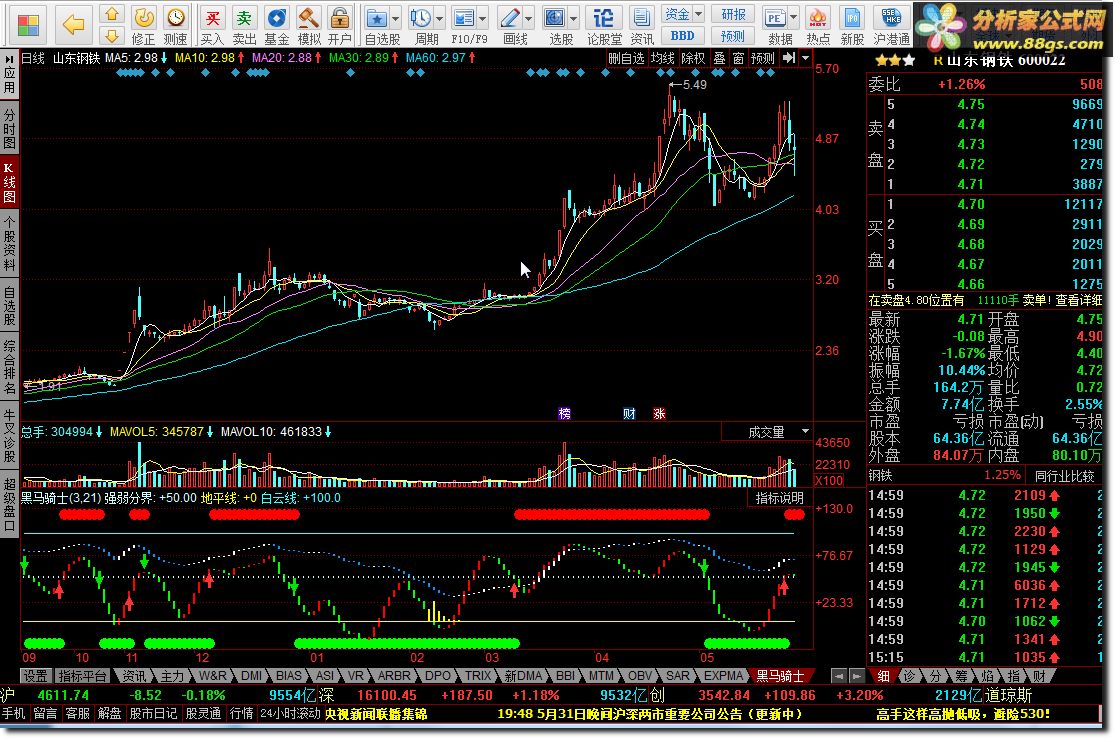Open the 指标平台 indicator platform button
1115x738 pixels.
[82, 675]
